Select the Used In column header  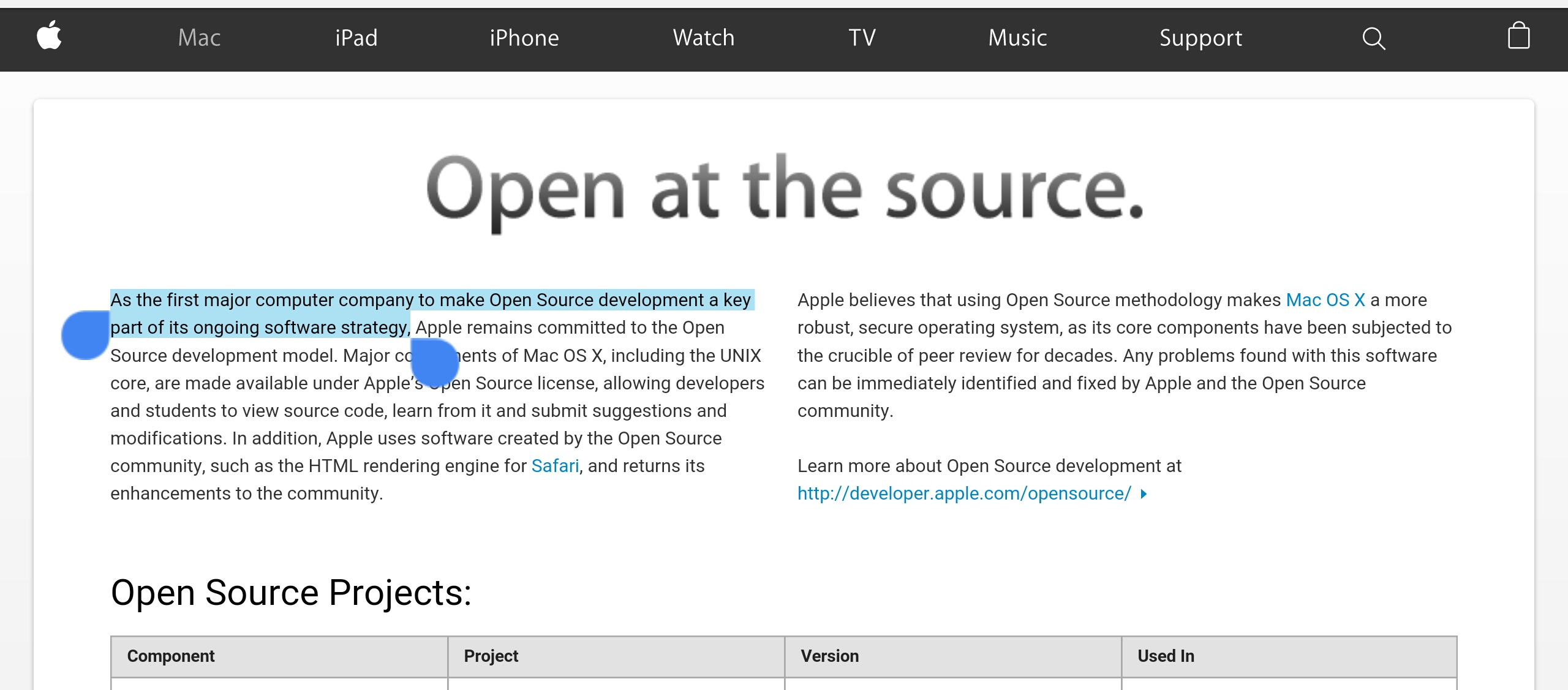(x=1289, y=656)
